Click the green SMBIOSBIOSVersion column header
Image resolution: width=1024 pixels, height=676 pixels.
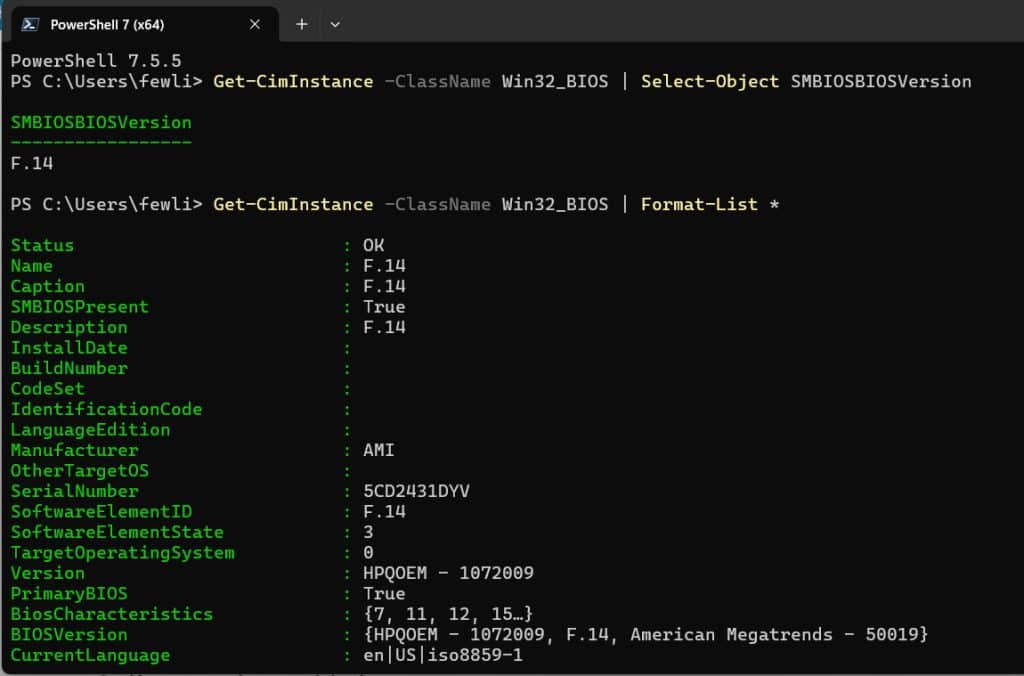click(101, 122)
